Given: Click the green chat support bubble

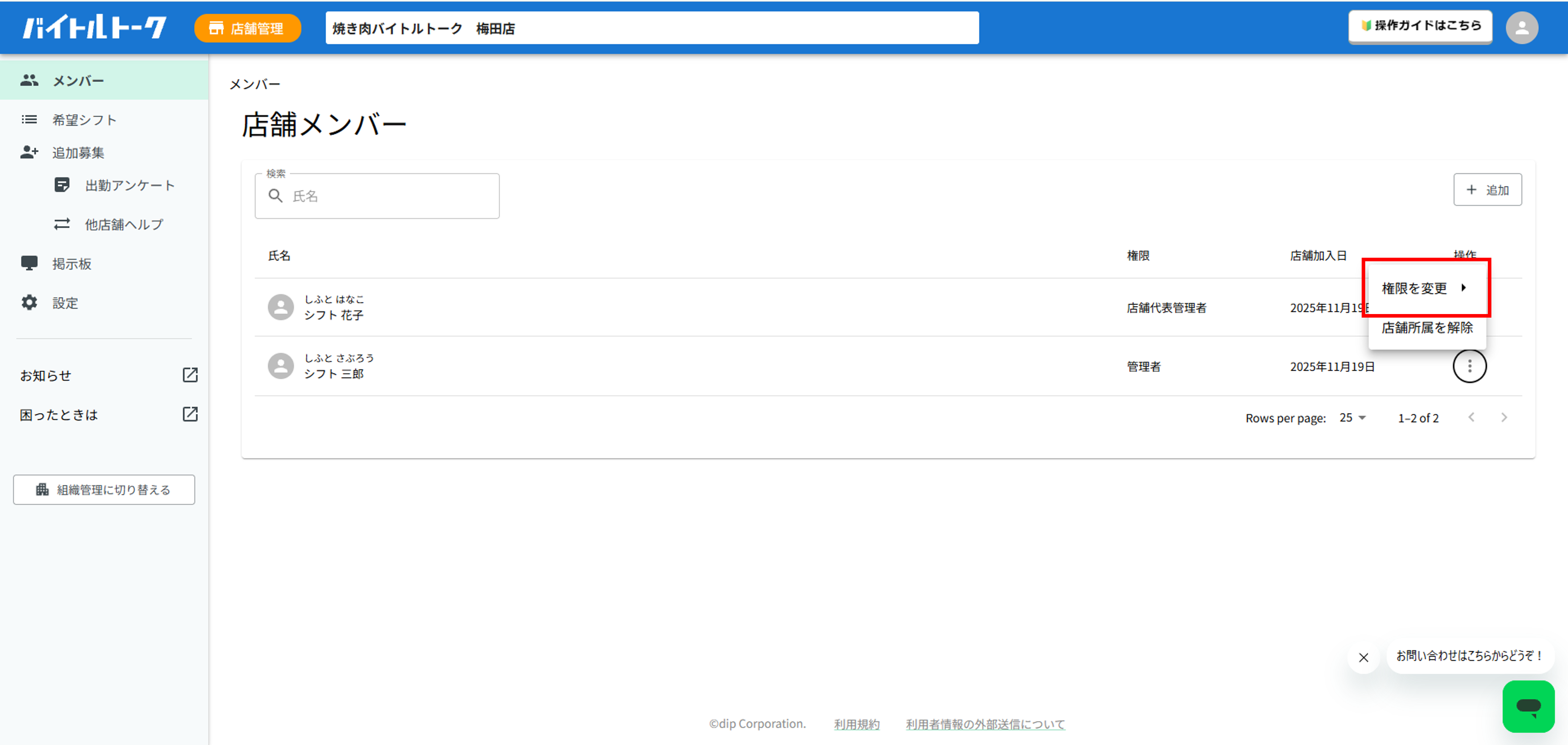Looking at the screenshot, I should tap(1528, 706).
